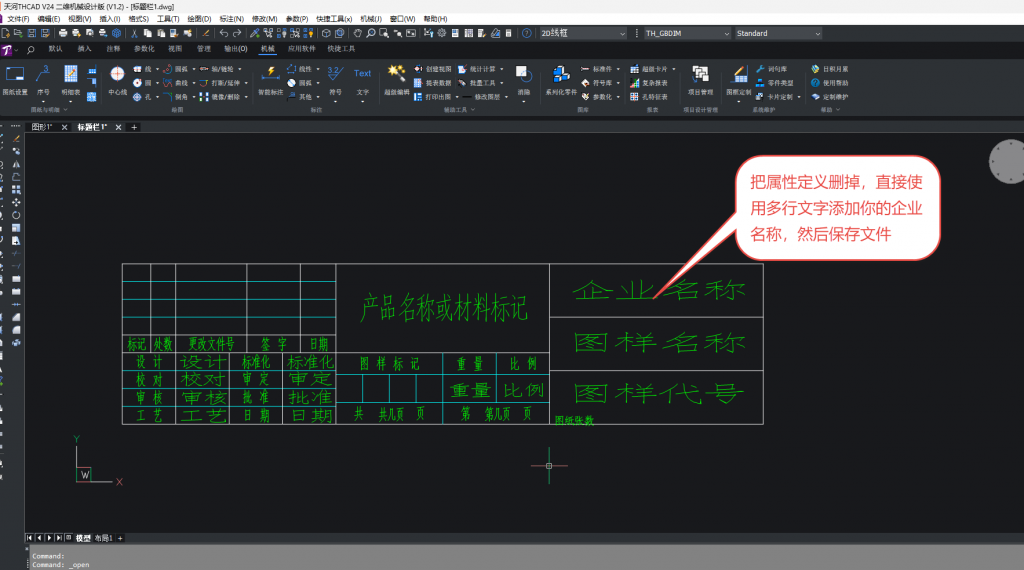Click the 创建视图 create view button
Image resolution: width=1024 pixels, height=570 pixels.
point(432,69)
